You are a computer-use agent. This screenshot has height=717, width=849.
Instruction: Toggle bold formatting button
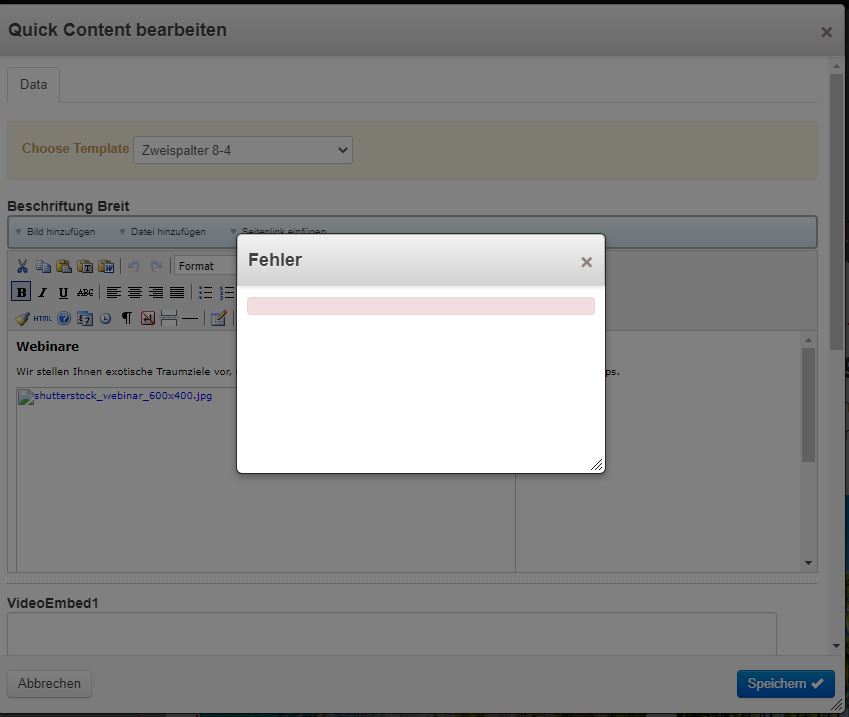[x=21, y=293]
